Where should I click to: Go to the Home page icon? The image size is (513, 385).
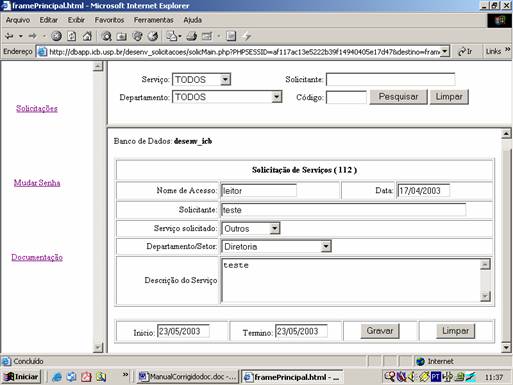click(x=87, y=36)
